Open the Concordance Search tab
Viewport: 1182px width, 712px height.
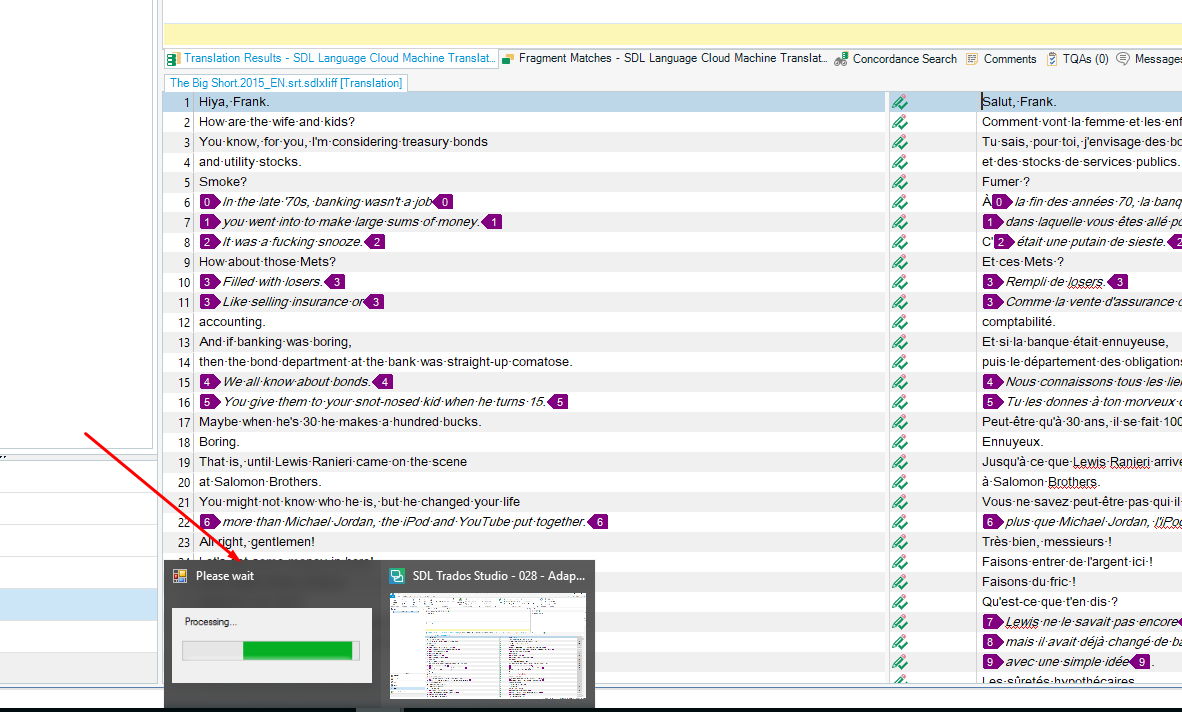tap(896, 59)
